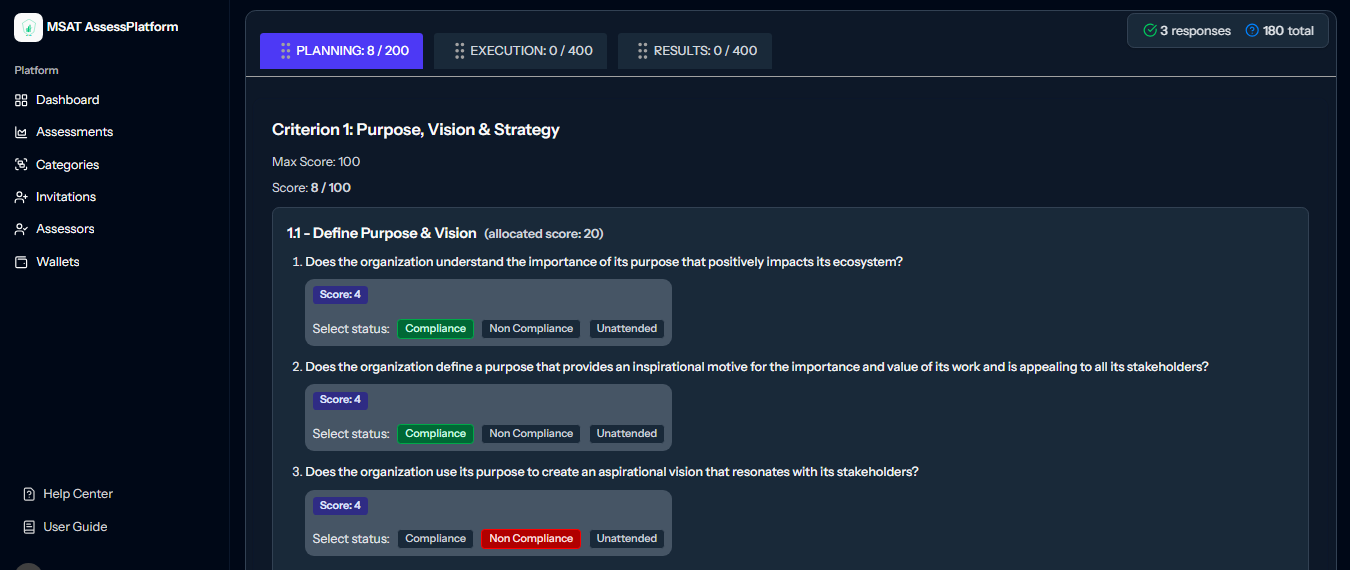This screenshot has width=1350, height=570.
Task: Click the Score: 4 badge on question 1
Action: (340, 295)
